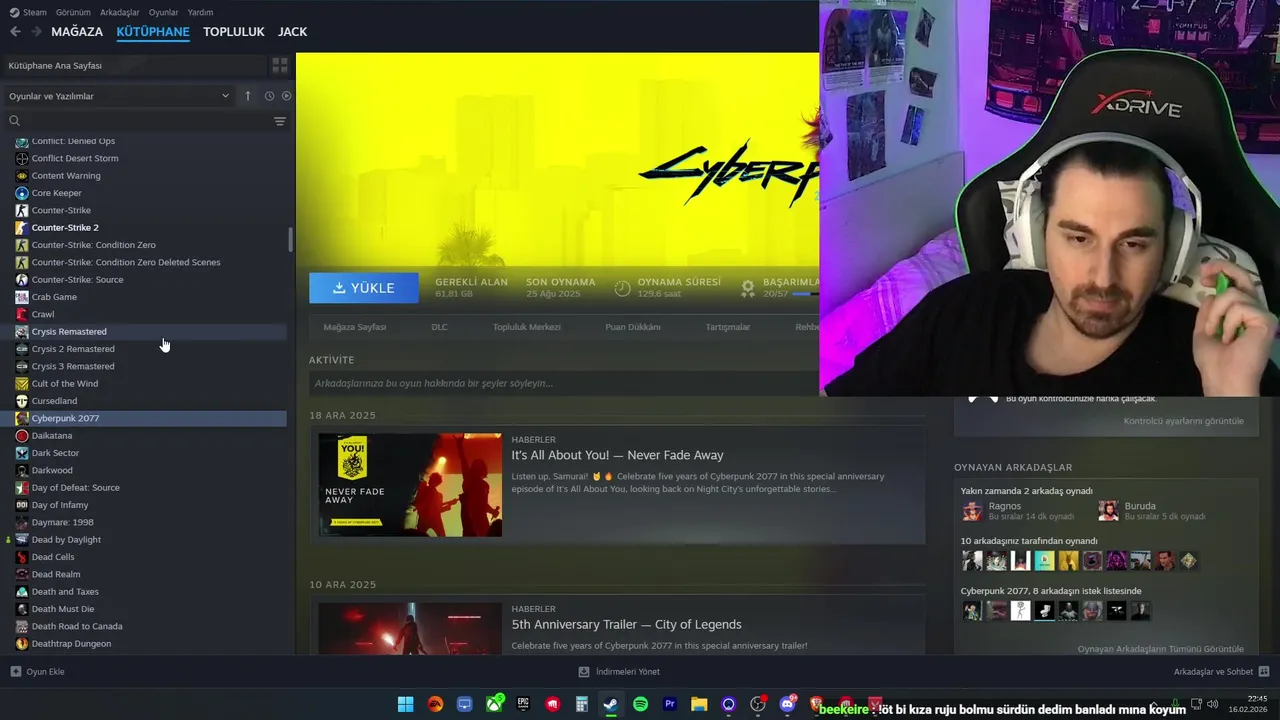Open Spotify from taskbar
The height and width of the screenshot is (720, 1280).
[640, 704]
